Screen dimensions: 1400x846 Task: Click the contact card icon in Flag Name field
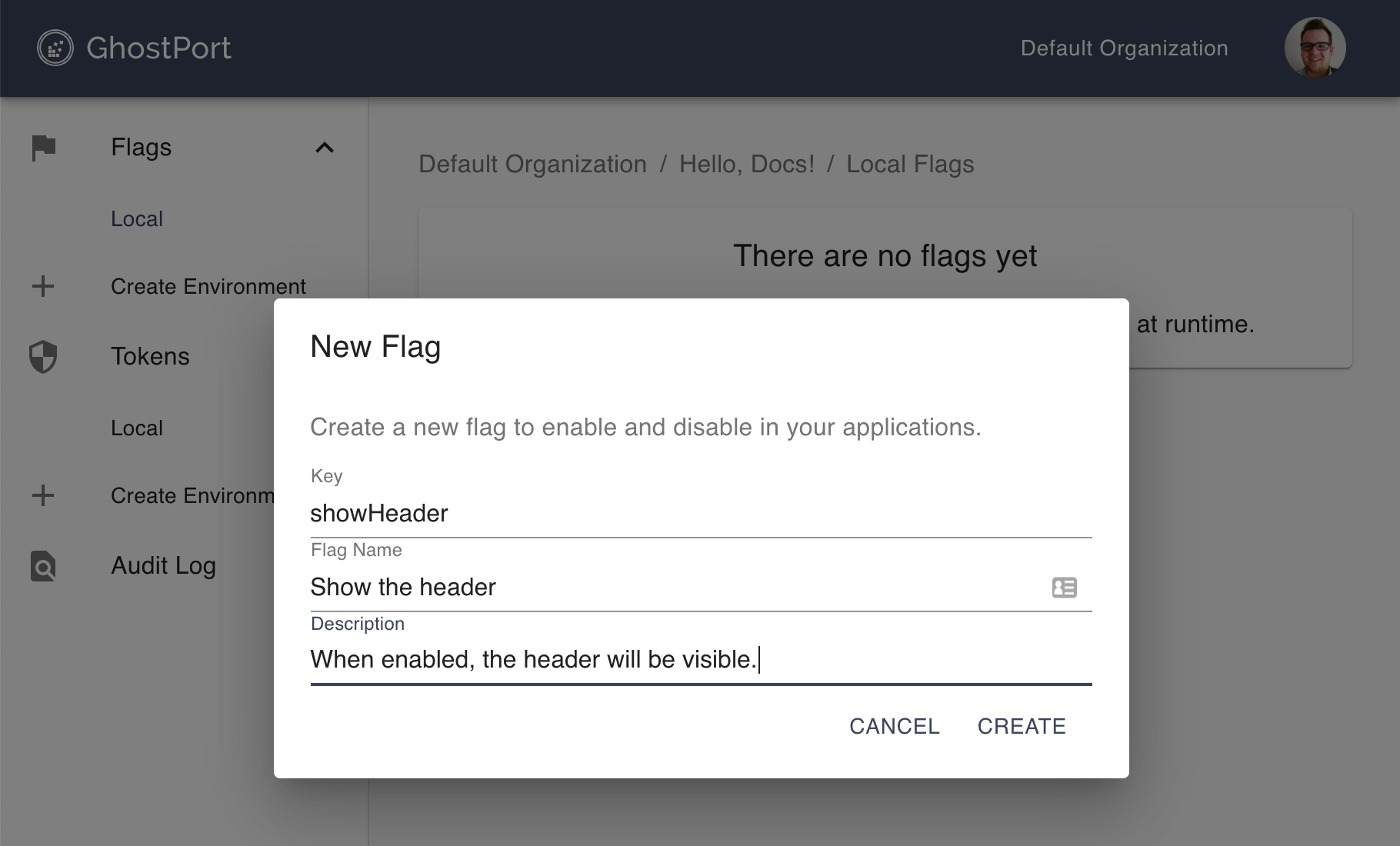pyautogui.click(x=1064, y=588)
